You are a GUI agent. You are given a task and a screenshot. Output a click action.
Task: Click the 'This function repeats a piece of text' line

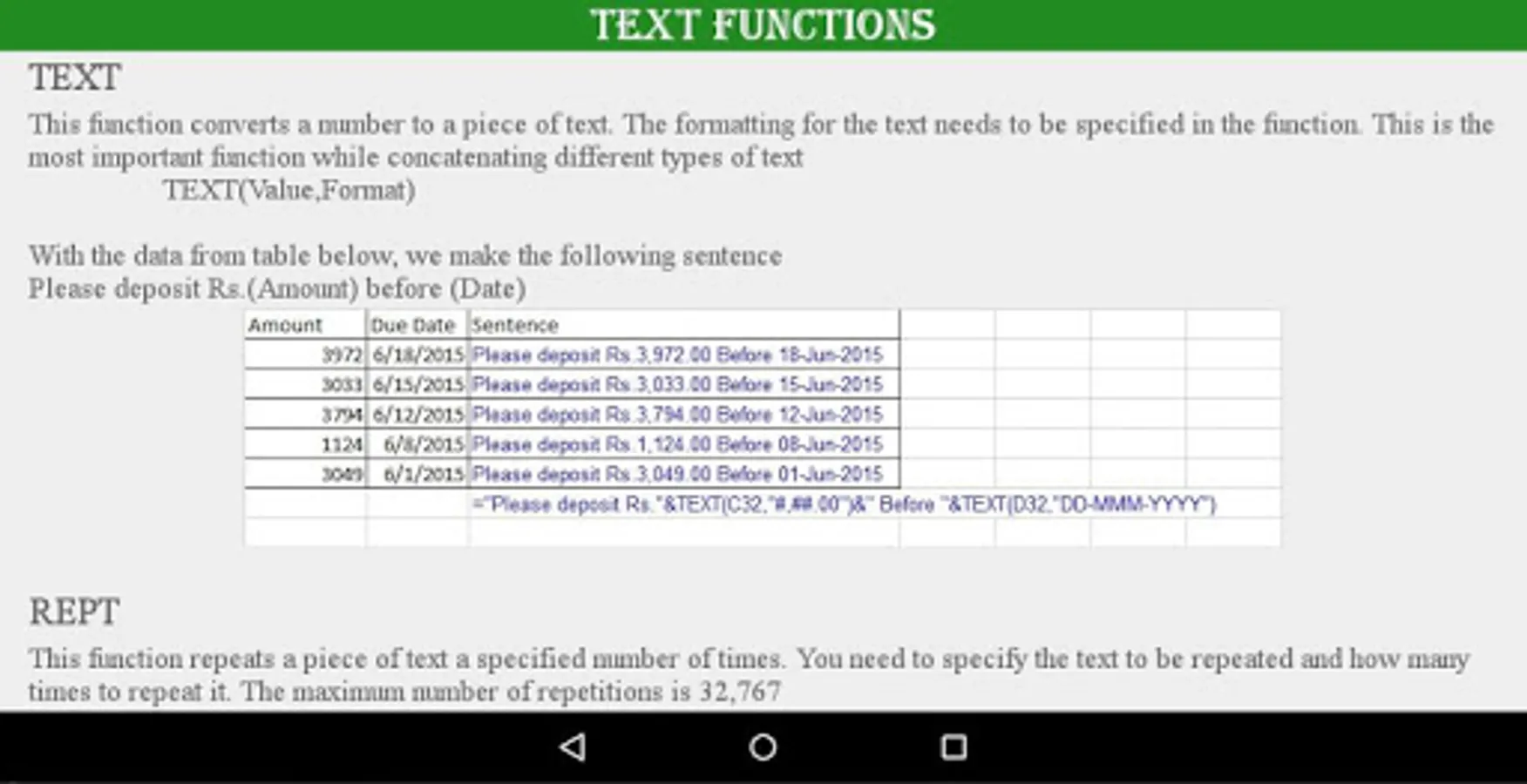click(749, 659)
